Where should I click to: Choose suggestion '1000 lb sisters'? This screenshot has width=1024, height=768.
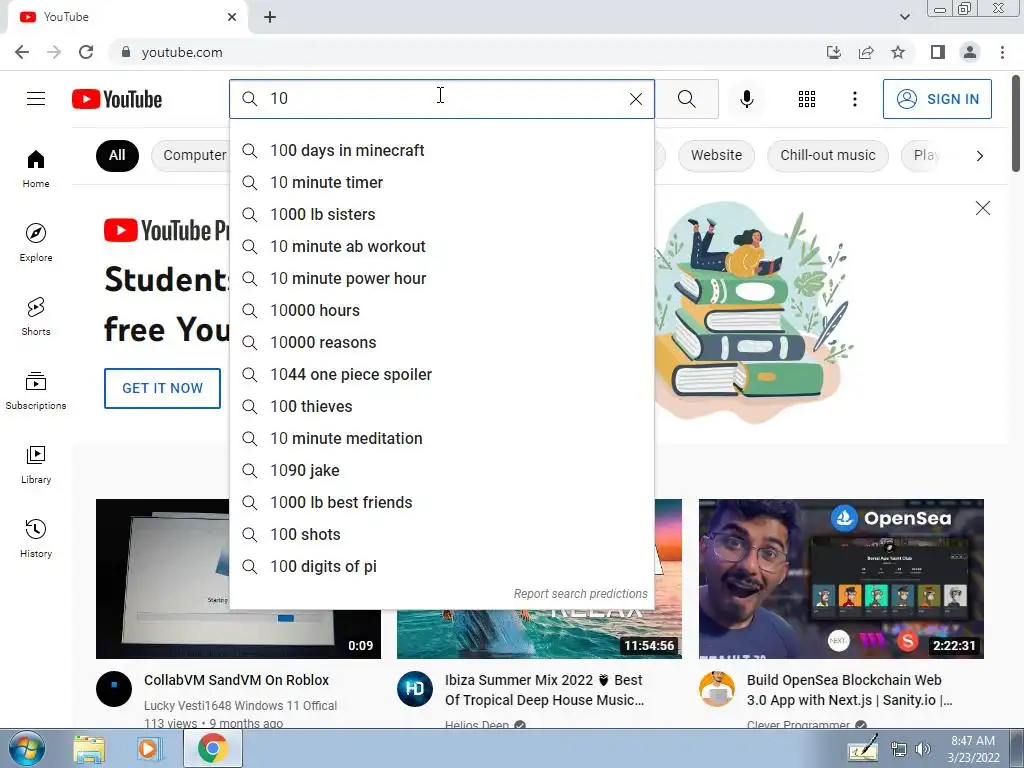click(x=441, y=214)
